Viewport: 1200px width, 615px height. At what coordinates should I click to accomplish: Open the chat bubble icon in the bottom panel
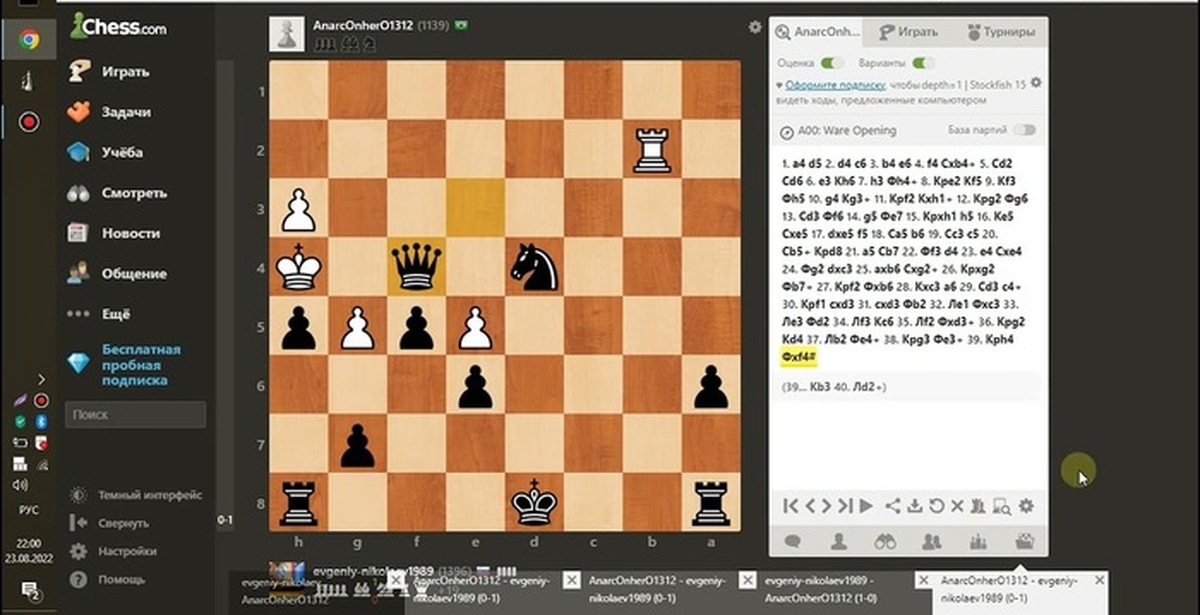(792, 541)
